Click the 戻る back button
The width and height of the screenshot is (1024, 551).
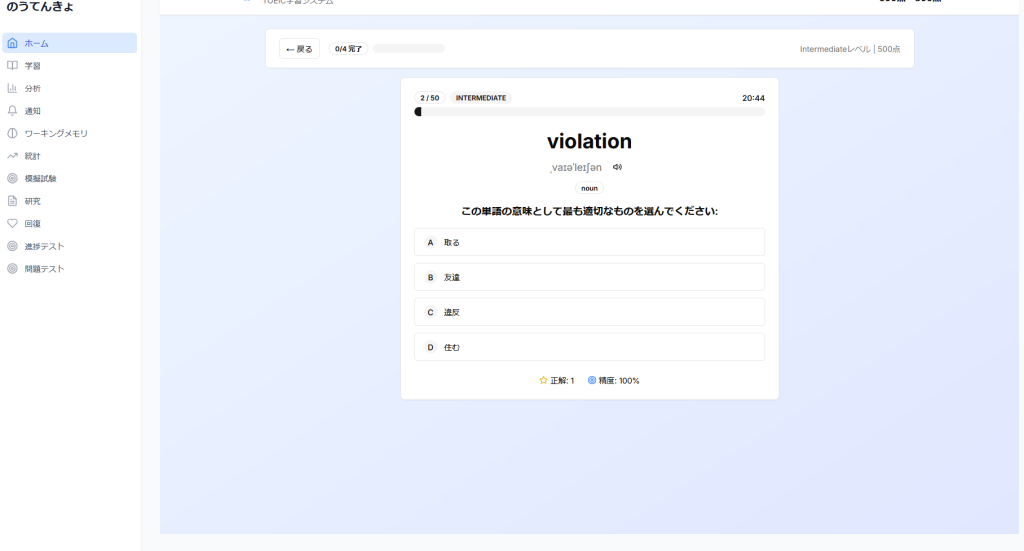(x=299, y=49)
